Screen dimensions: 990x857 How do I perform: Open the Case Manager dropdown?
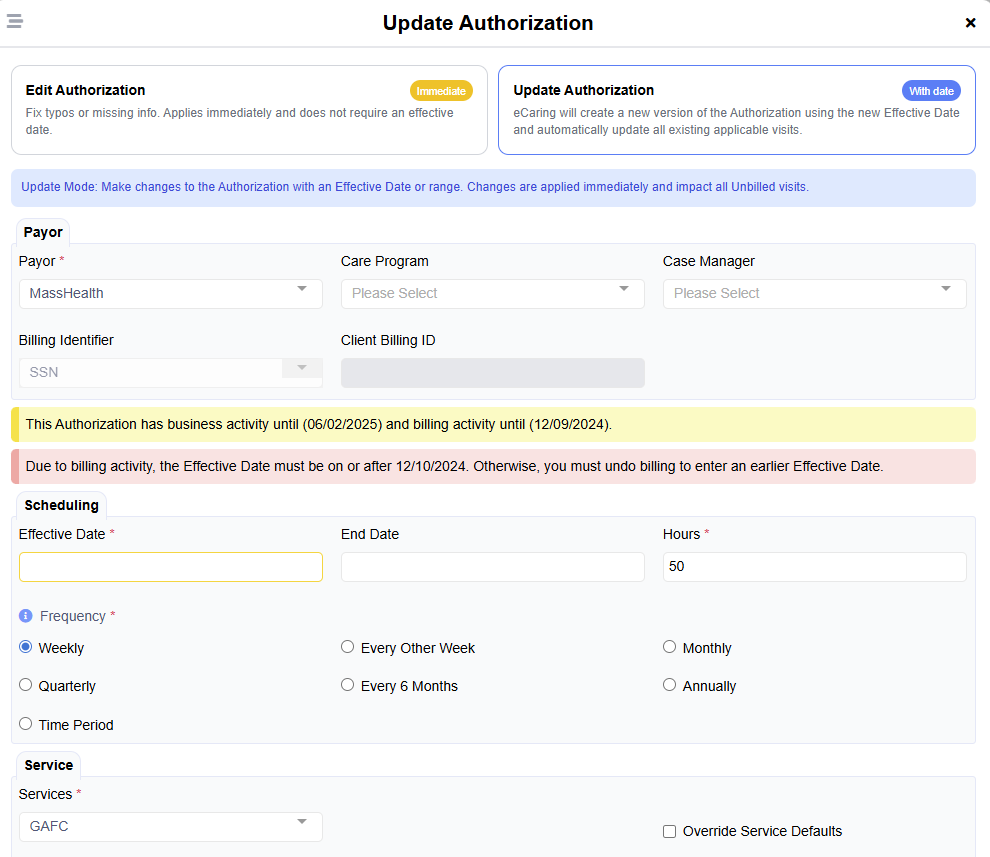tap(814, 293)
